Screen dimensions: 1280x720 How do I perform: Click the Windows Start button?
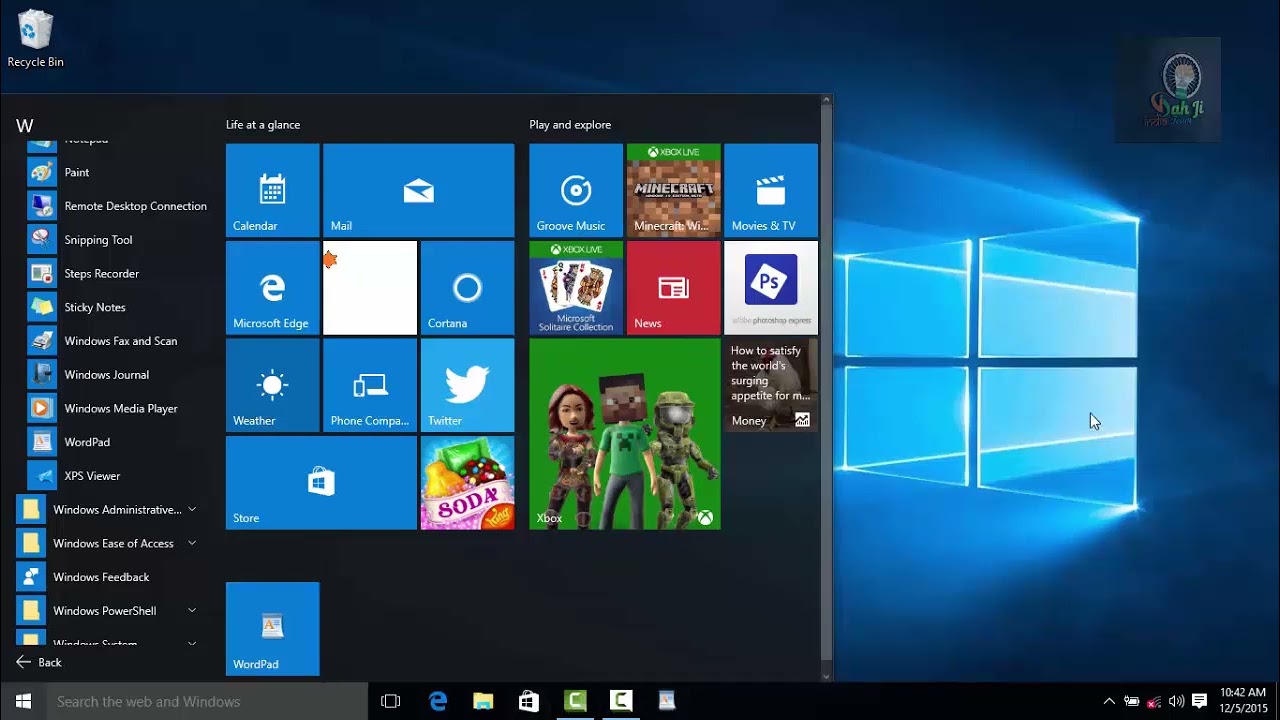[x=24, y=701]
